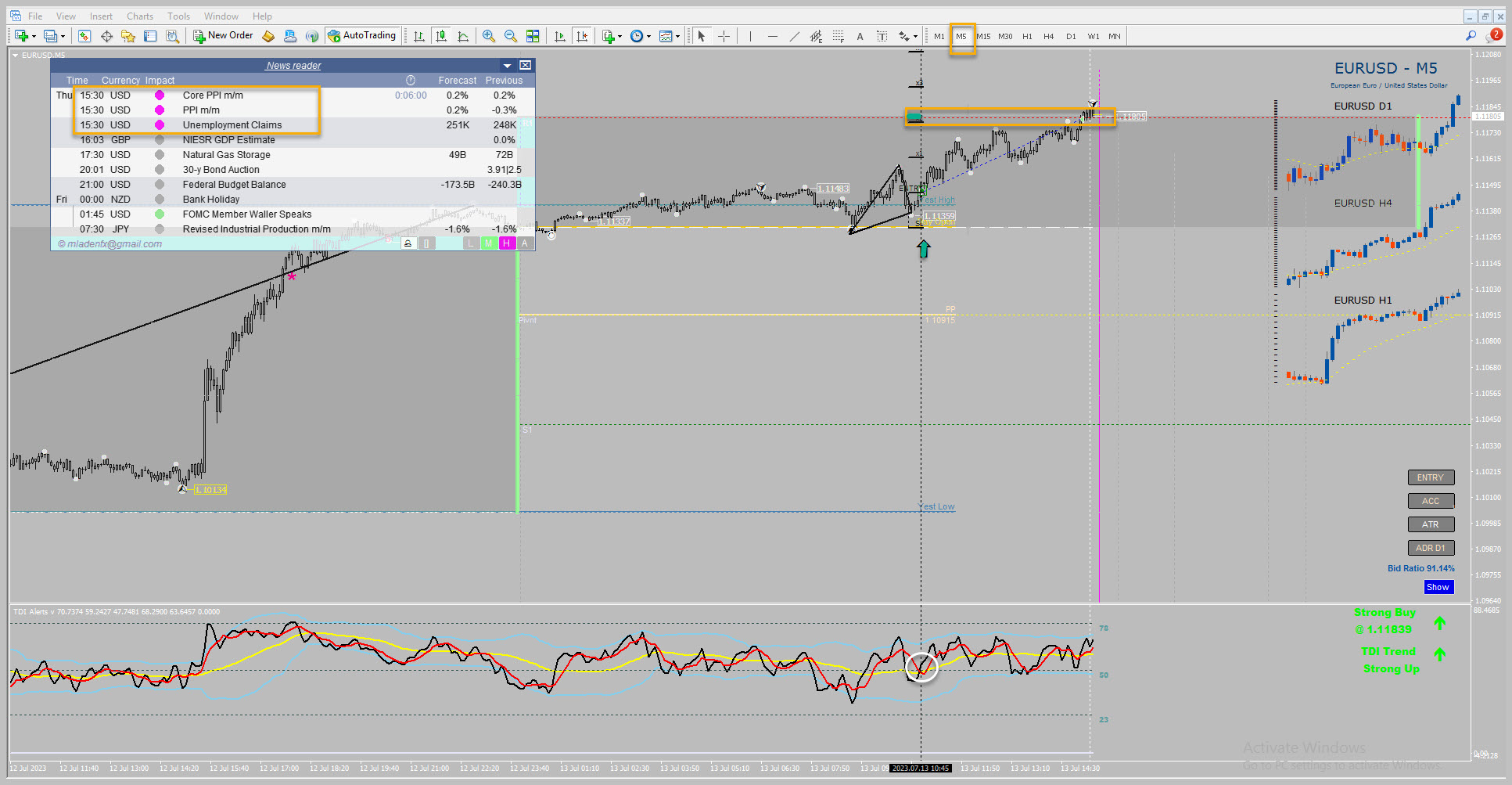This screenshot has width=1512, height=785.
Task: Open the periodicity clock dropdown arrow
Action: click(648, 36)
